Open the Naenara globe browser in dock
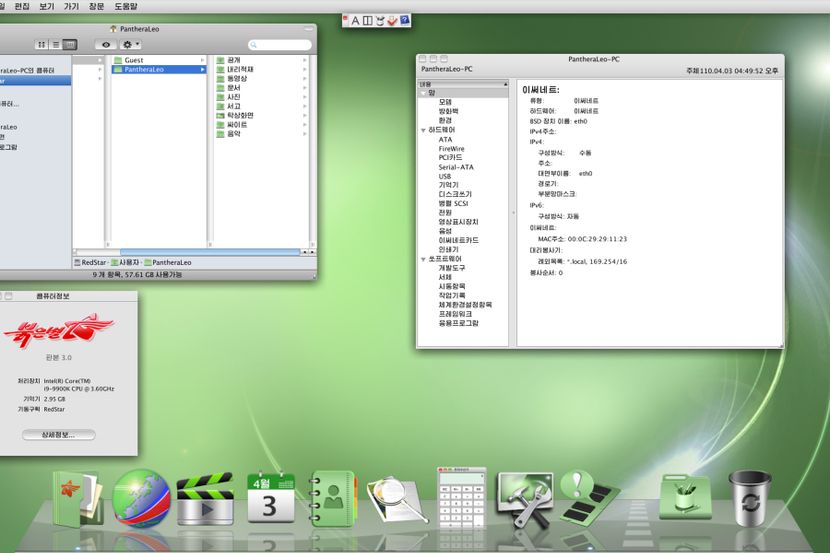Screen dimensions: 830x553 pyautogui.click(x=141, y=497)
